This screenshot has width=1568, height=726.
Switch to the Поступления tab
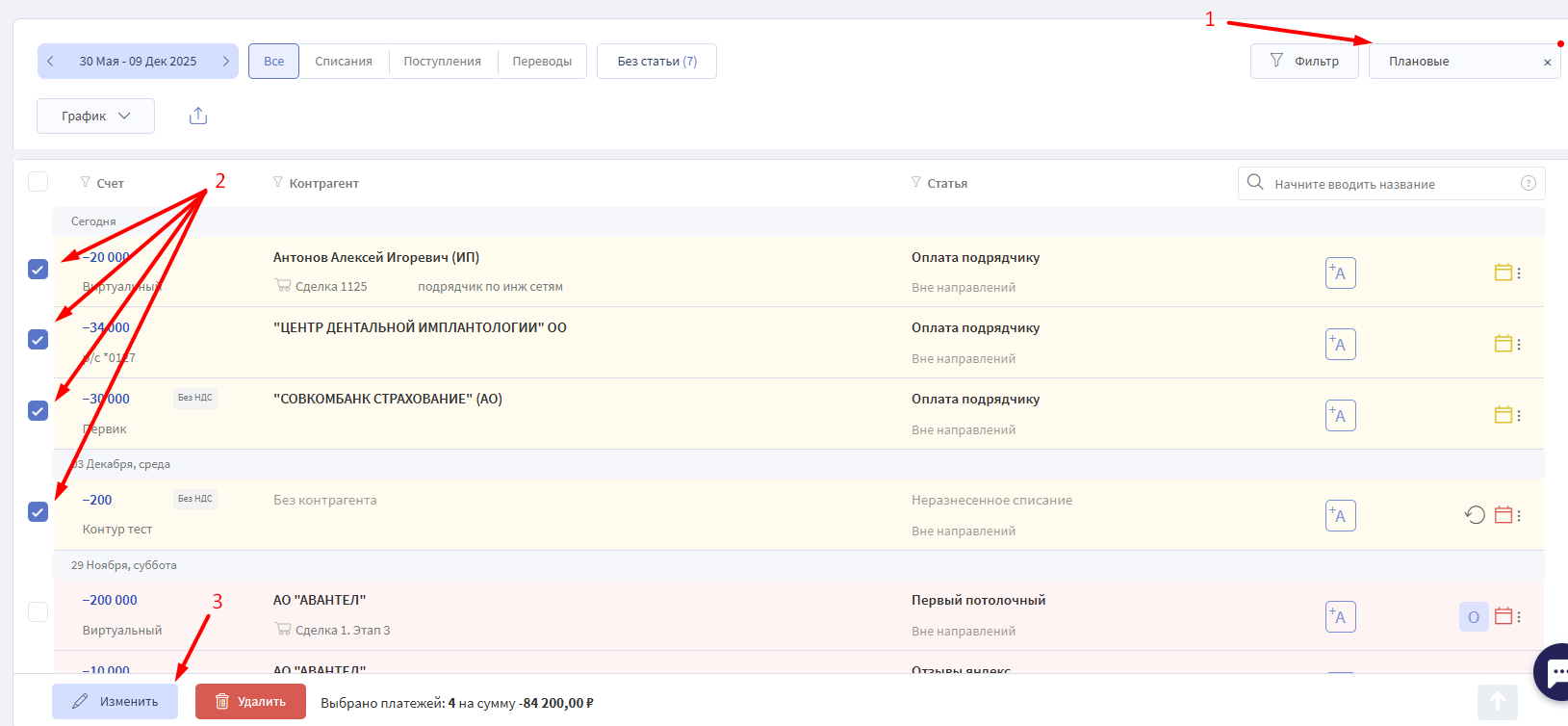pos(442,62)
